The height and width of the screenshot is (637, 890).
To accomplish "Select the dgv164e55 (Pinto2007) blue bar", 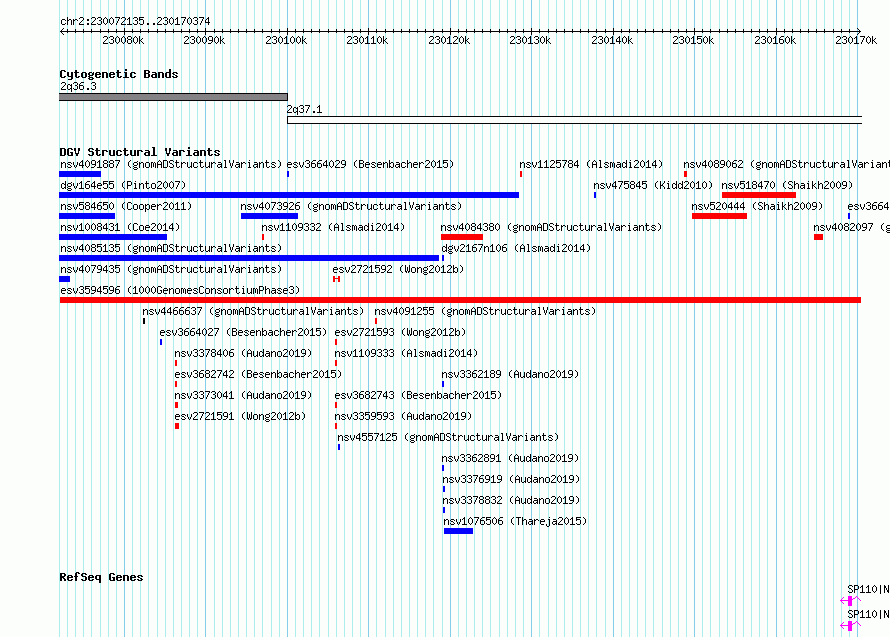I will (289, 195).
